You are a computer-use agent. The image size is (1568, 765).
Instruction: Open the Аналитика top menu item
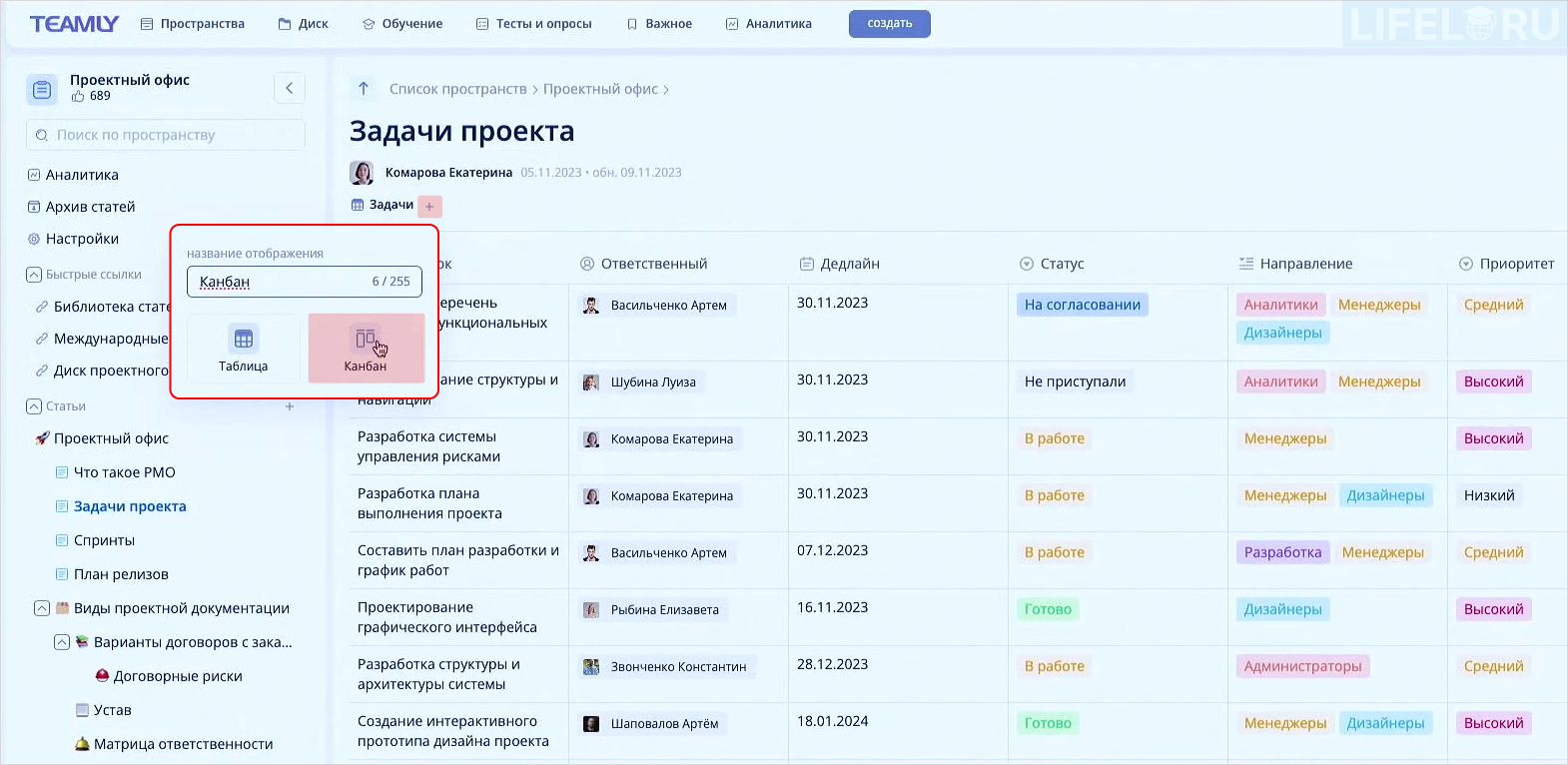tap(769, 24)
